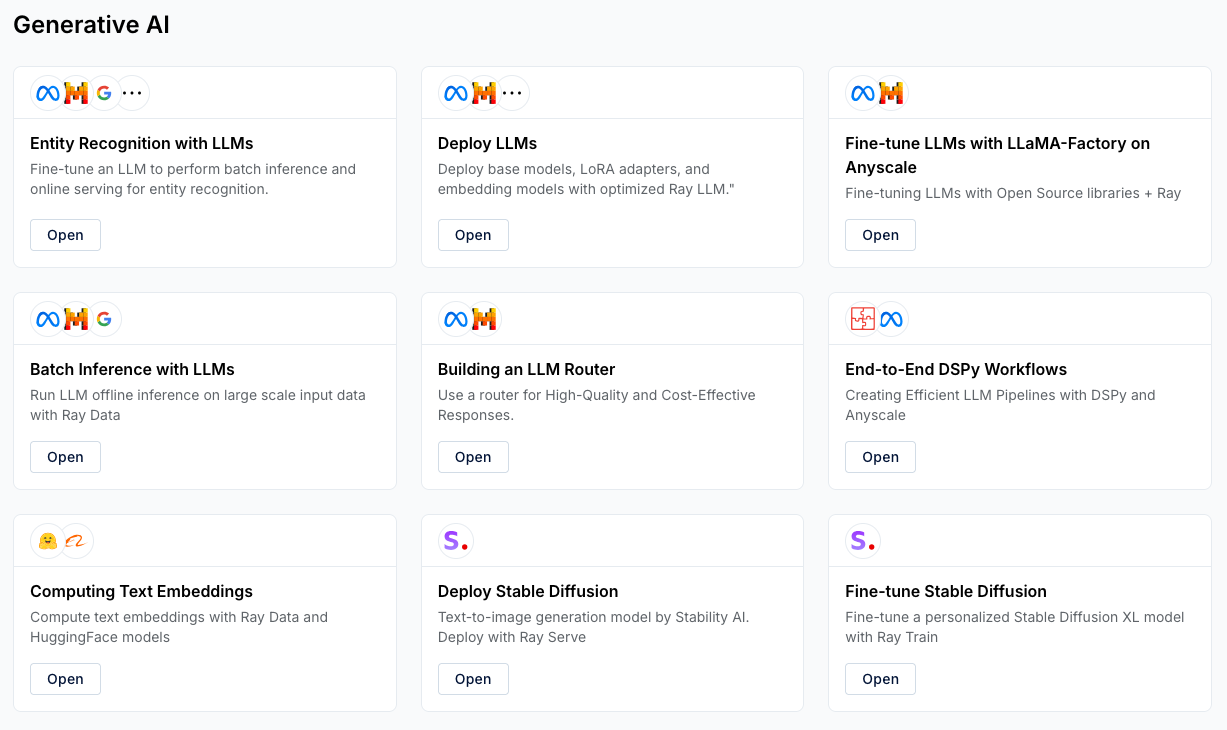Click the 'Generative AI' section heading
This screenshot has height=730, width=1227.
[91, 25]
